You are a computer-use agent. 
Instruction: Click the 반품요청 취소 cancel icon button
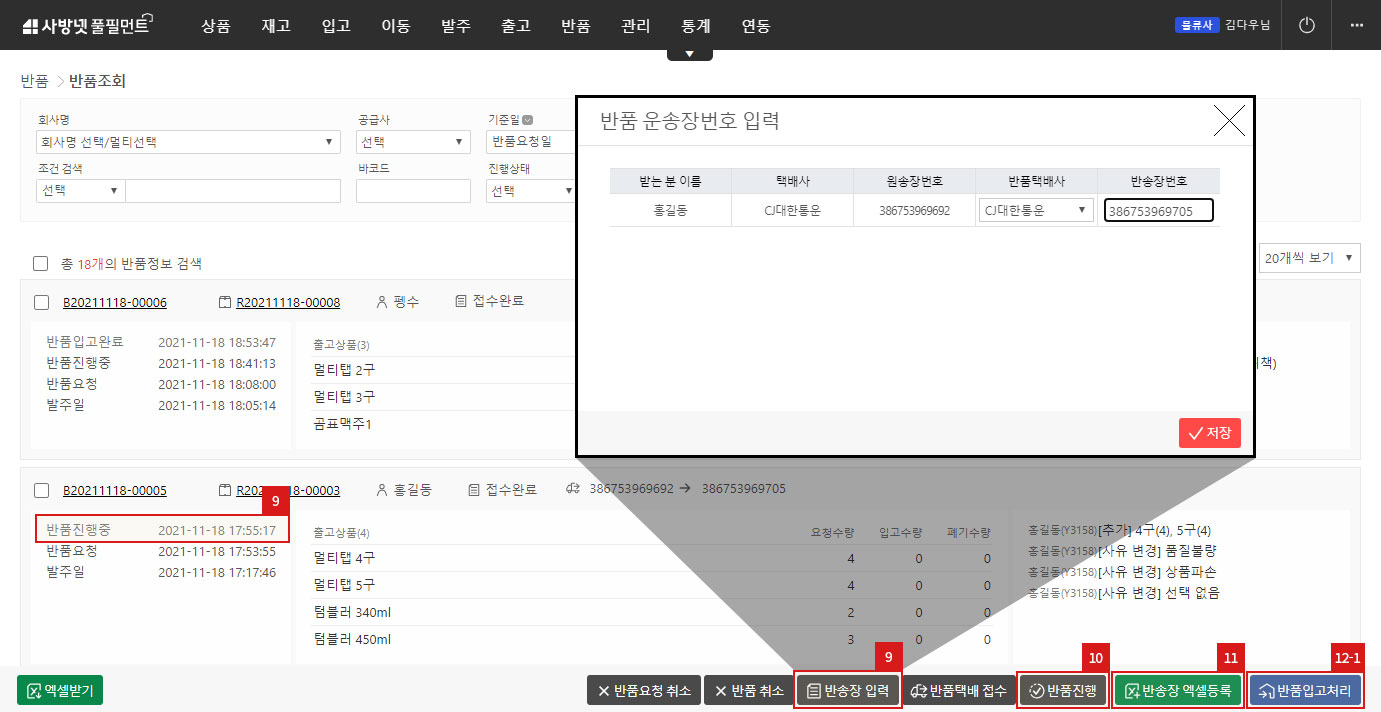pyautogui.click(x=643, y=689)
